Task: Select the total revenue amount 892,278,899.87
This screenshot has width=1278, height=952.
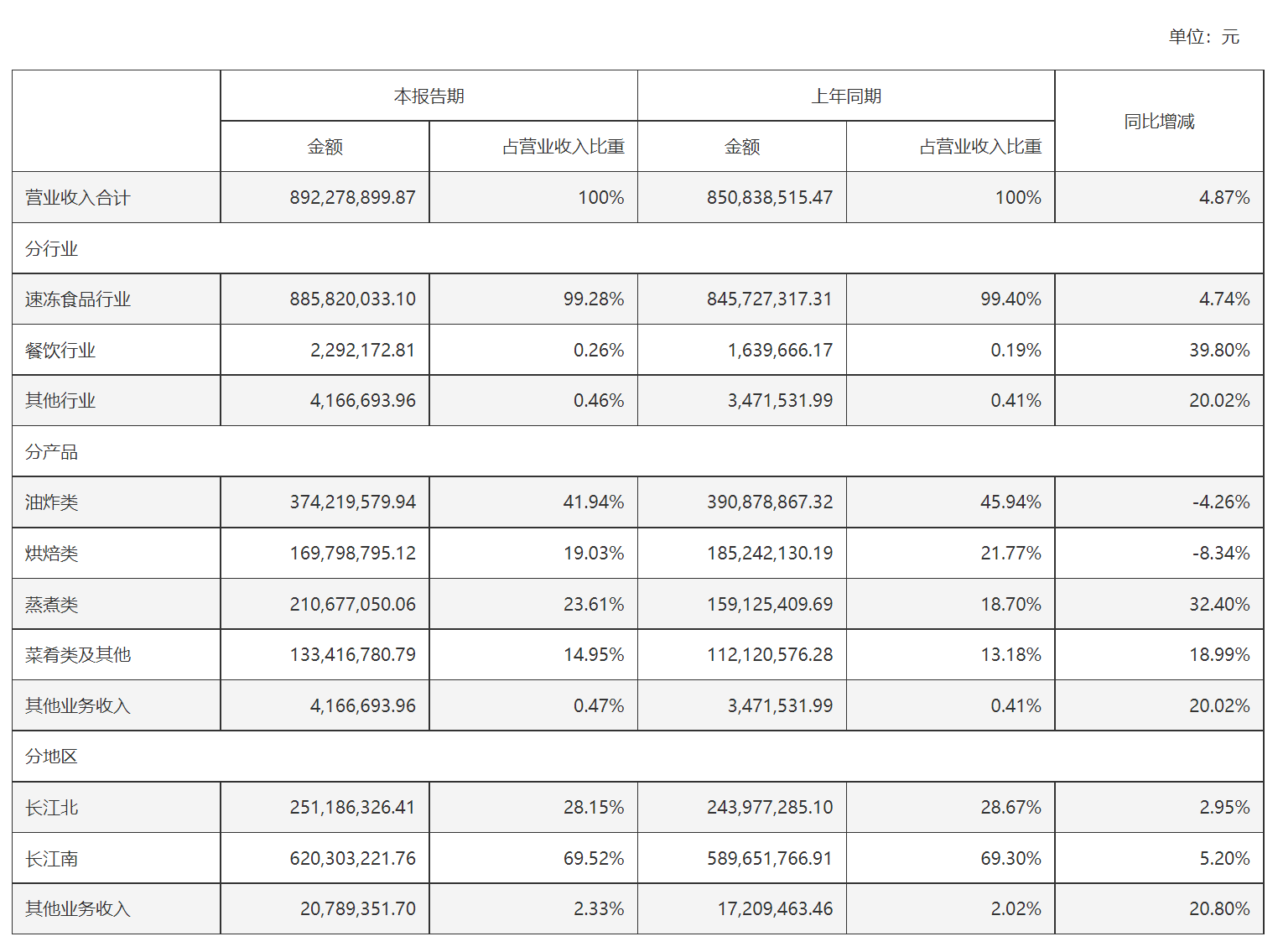Action: [x=352, y=198]
